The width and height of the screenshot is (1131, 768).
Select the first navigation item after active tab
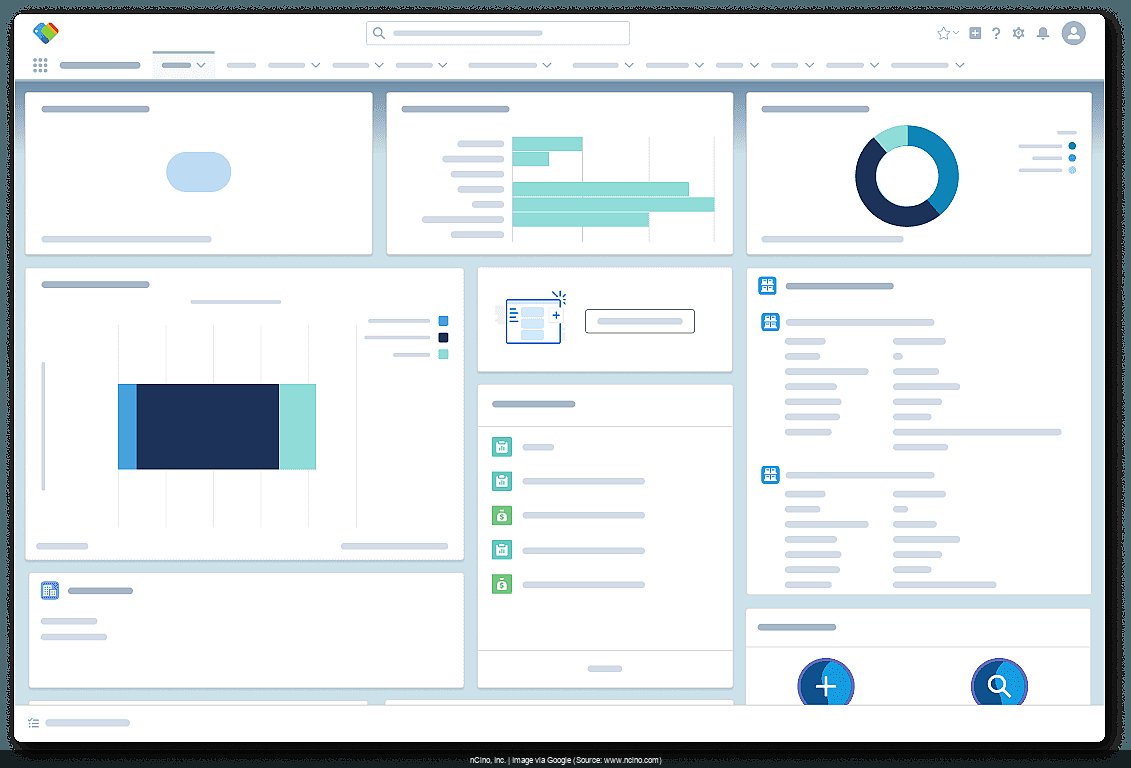[x=241, y=65]
